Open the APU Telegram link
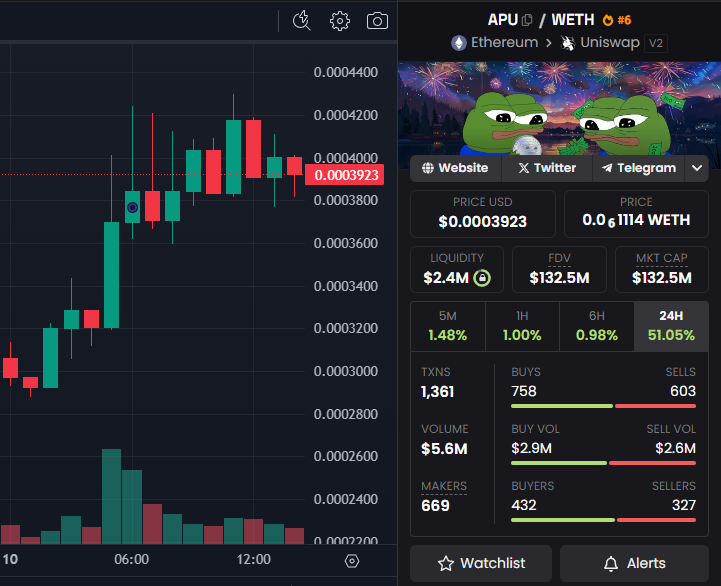 tap(639, 168)
